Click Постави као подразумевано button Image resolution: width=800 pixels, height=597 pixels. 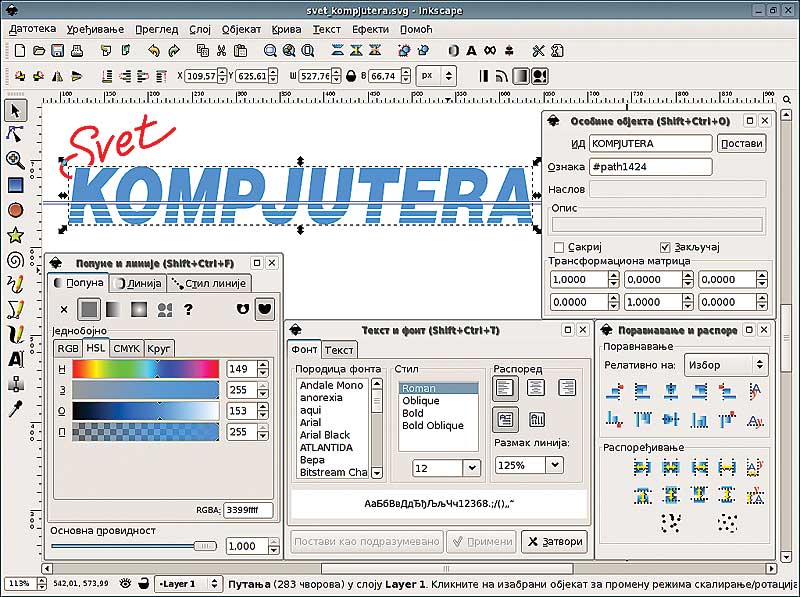[x=366, y=541]
